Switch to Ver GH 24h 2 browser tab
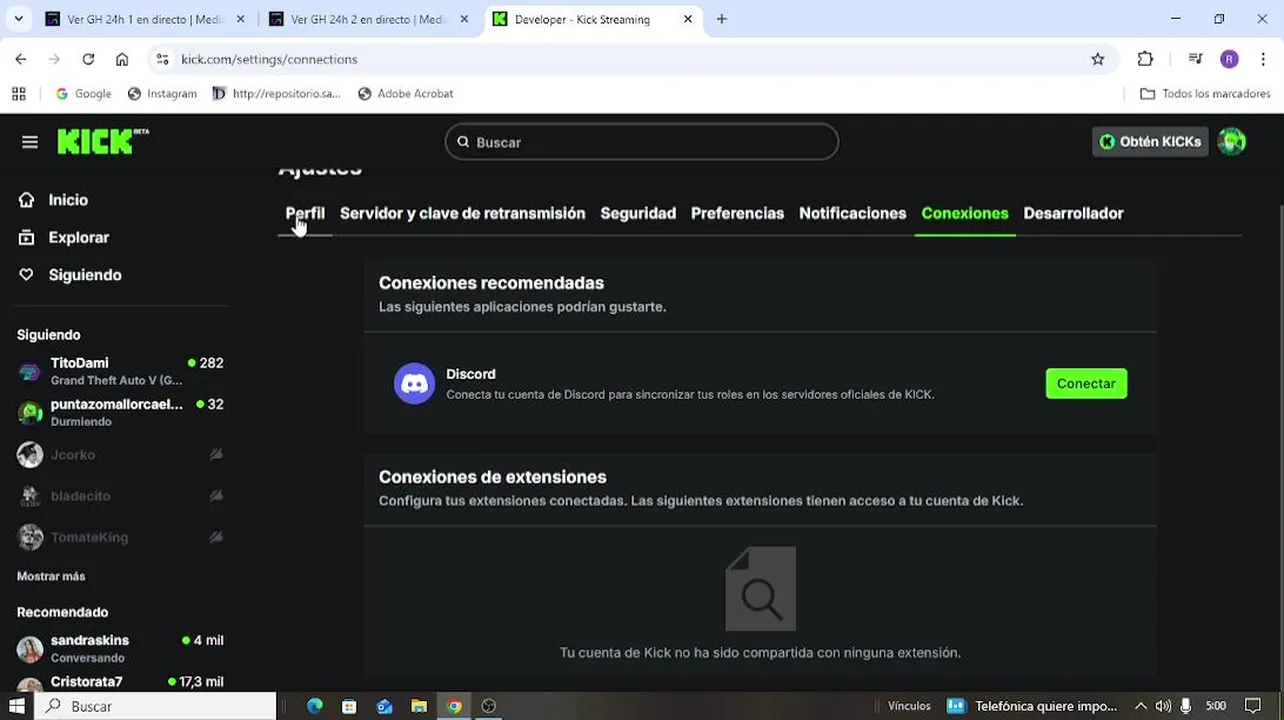 pyautogui.click(x=367, y=19)
